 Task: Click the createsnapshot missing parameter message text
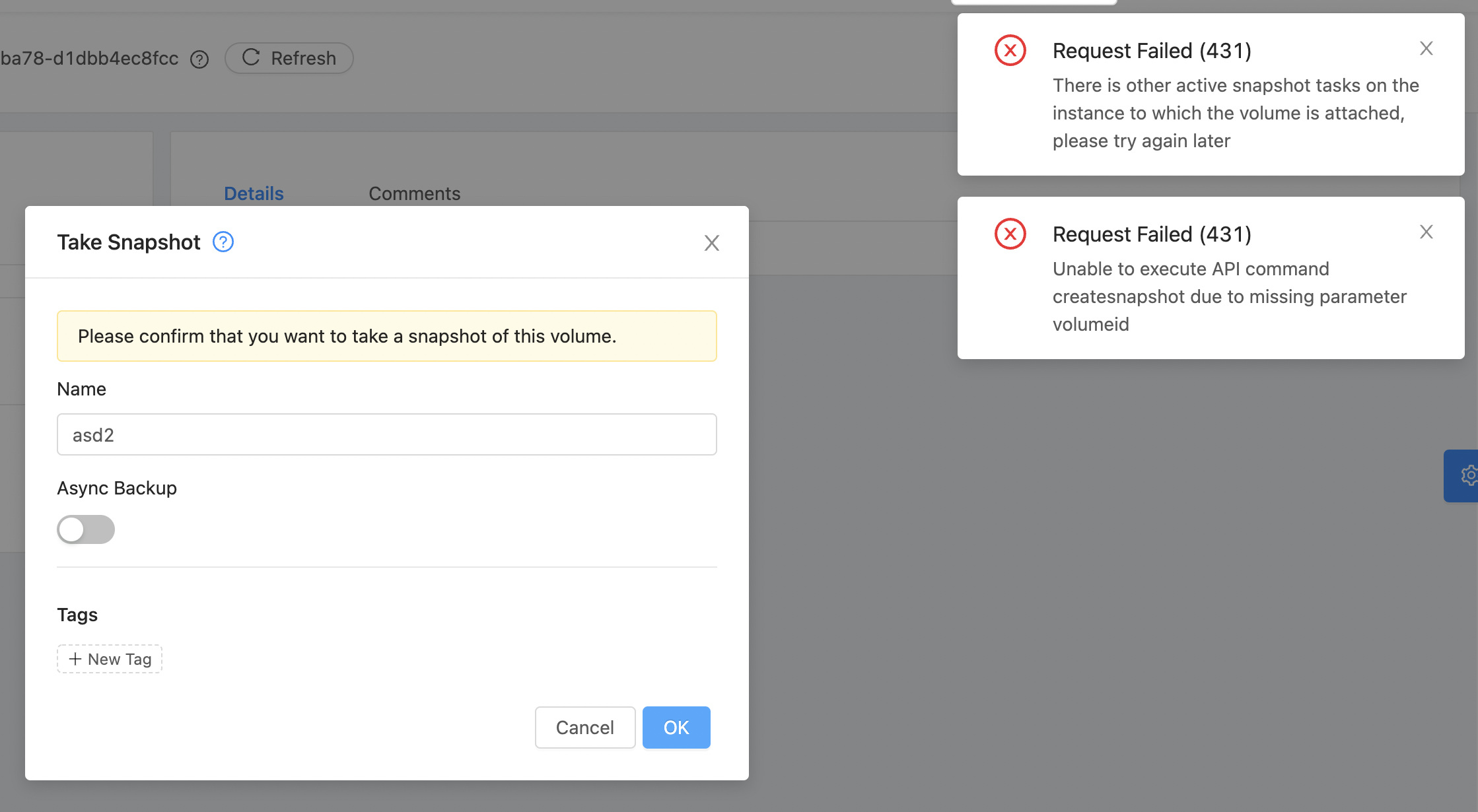tap(1228, 296)
